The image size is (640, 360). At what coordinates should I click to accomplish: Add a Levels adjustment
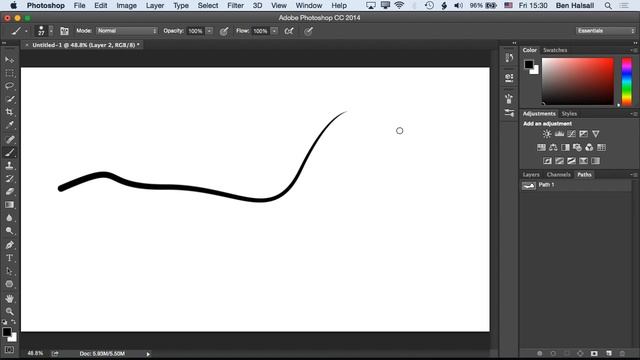coord(559,134)
